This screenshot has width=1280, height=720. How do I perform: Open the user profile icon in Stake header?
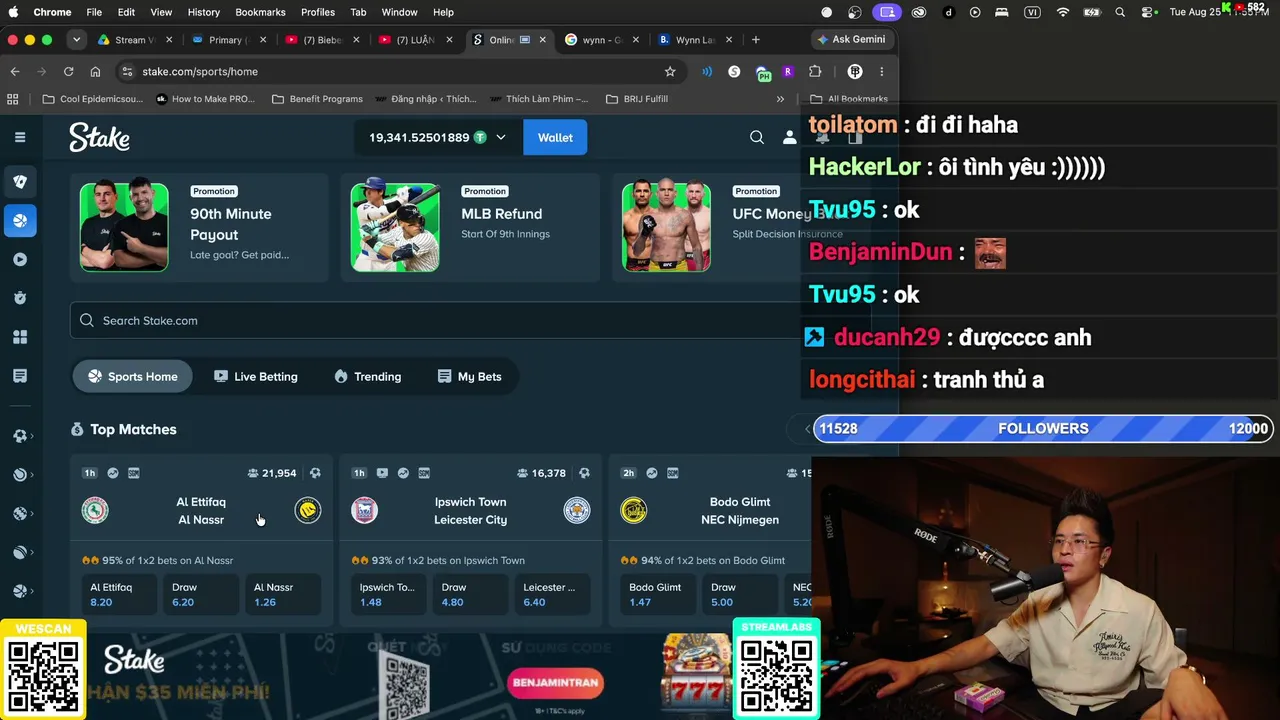pyautogui.click(x=789, y=137)
